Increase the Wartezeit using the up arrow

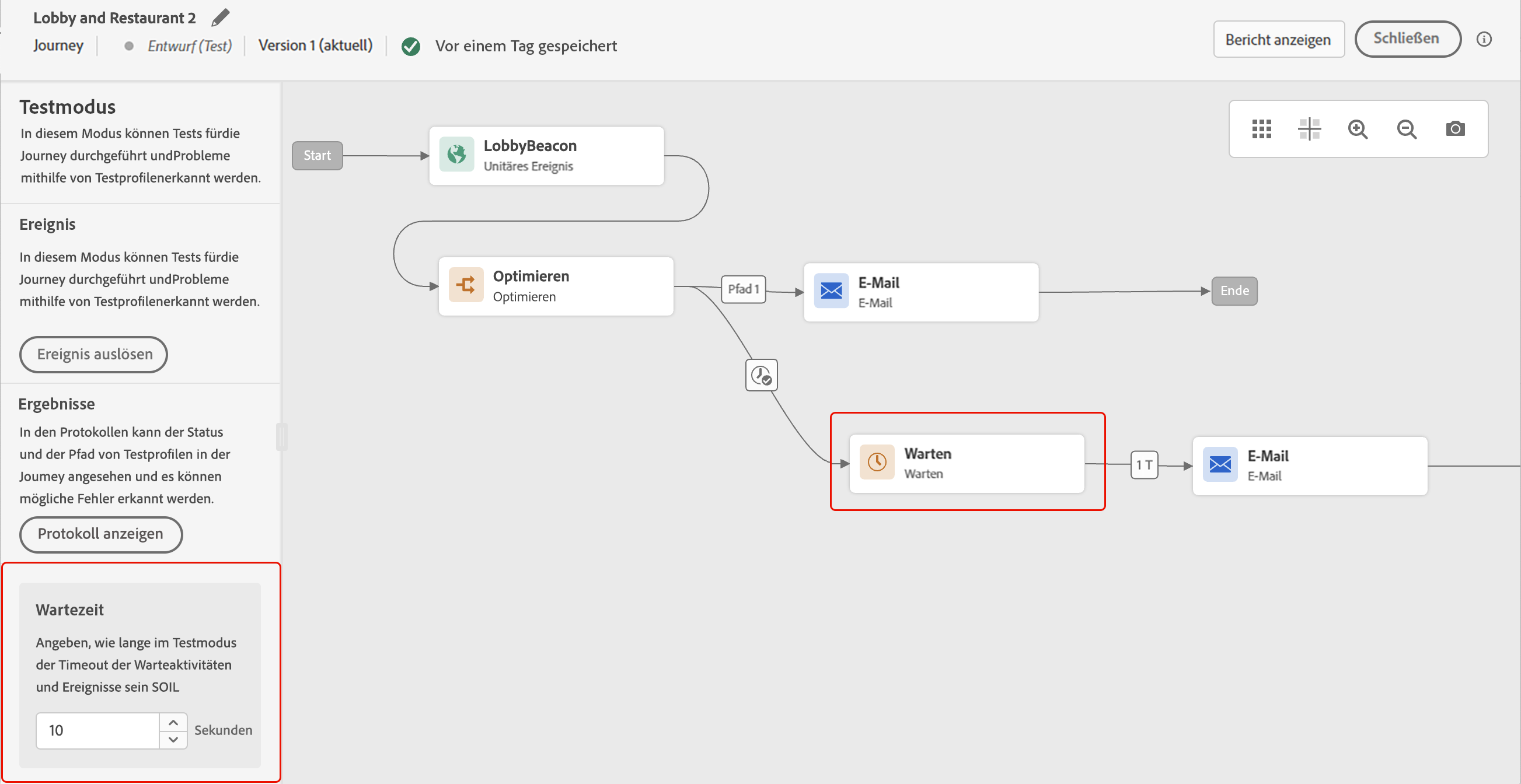(x=173, y=722)
